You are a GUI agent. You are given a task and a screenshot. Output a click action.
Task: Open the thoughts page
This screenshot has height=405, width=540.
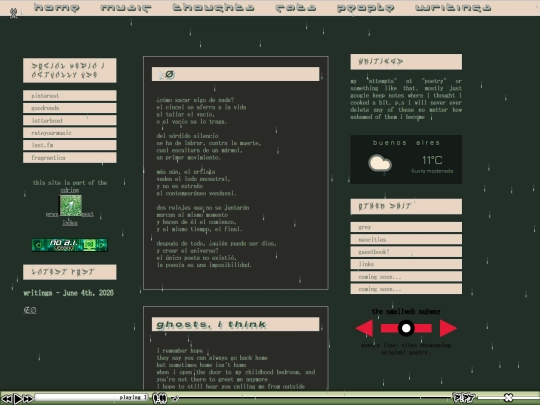[x=213, y=8]
